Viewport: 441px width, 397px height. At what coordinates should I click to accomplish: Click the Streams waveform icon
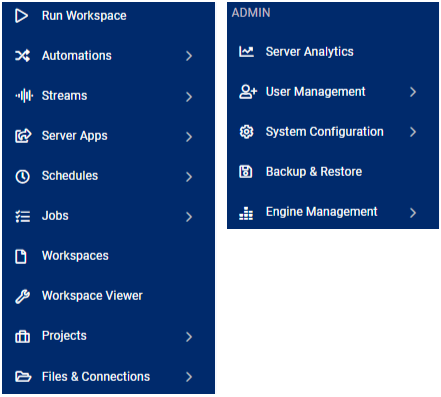[24, 96]
